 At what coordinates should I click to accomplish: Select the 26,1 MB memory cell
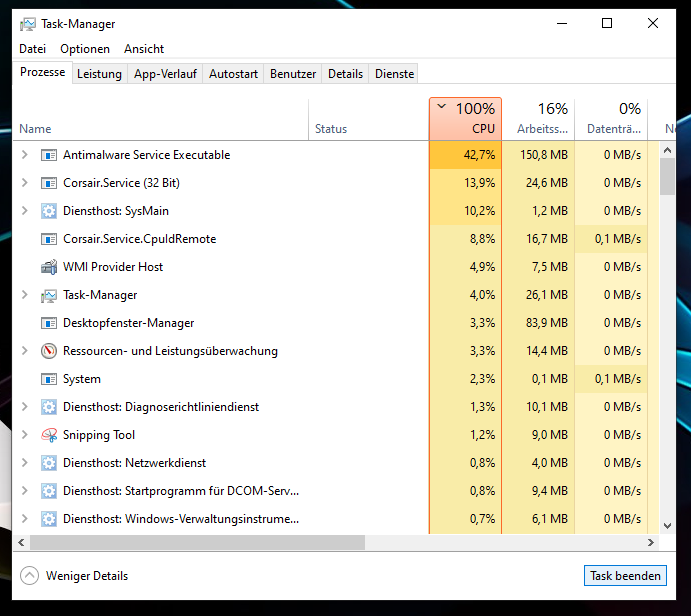click(539, 295)
